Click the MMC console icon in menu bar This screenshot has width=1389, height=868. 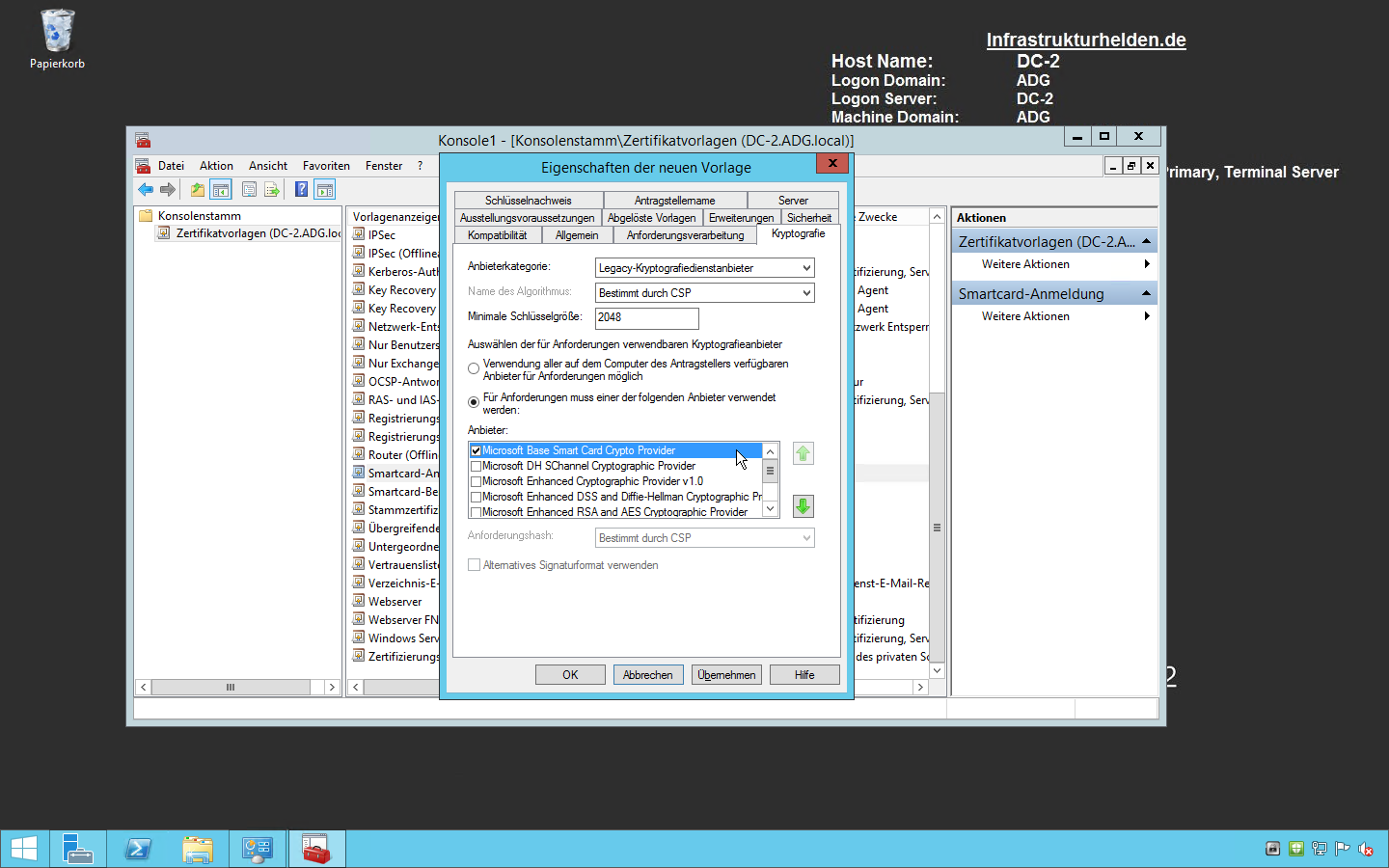[x=143, y=166]
